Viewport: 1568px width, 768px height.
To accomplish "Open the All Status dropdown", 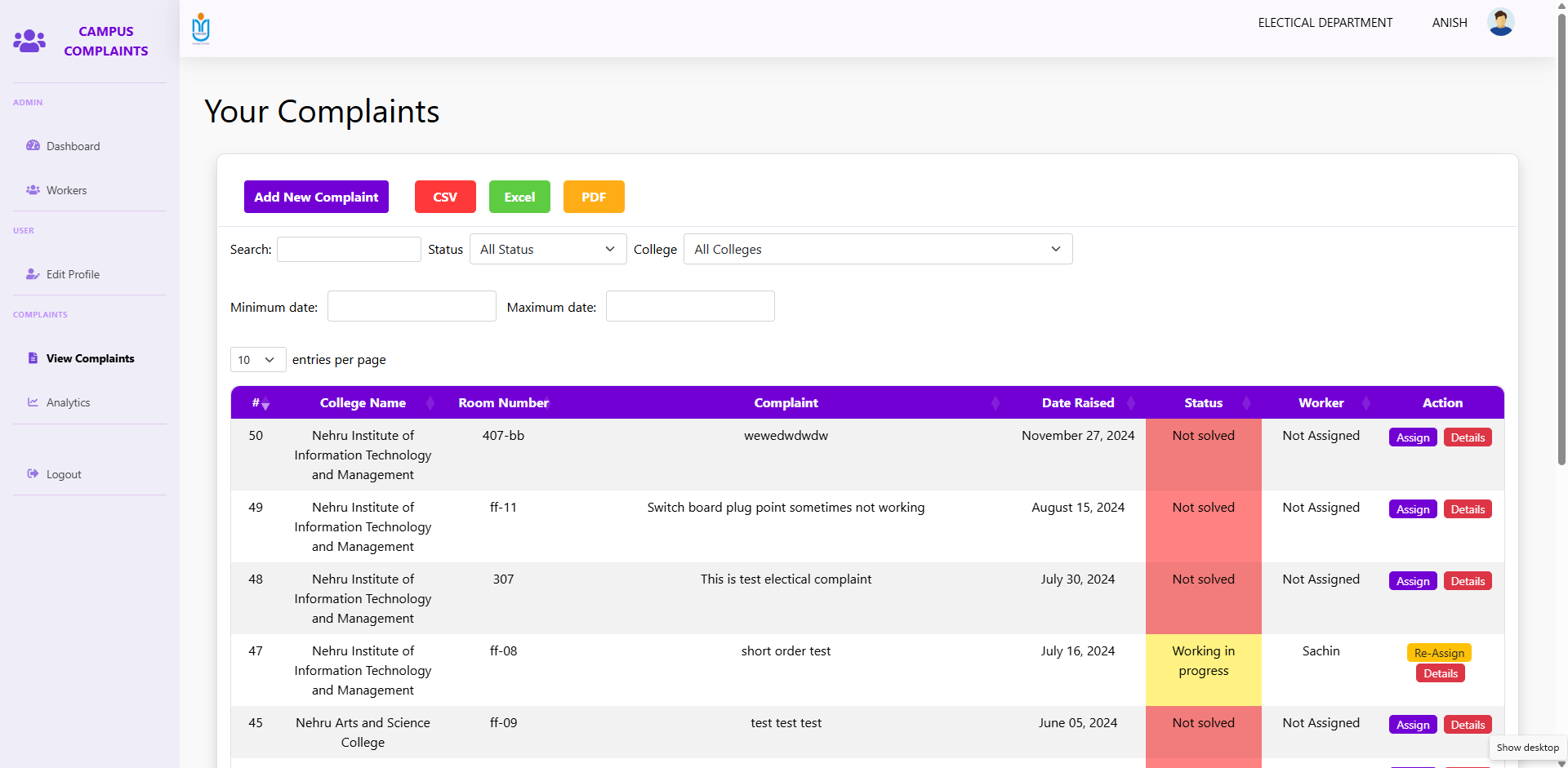I will [547, 249].
